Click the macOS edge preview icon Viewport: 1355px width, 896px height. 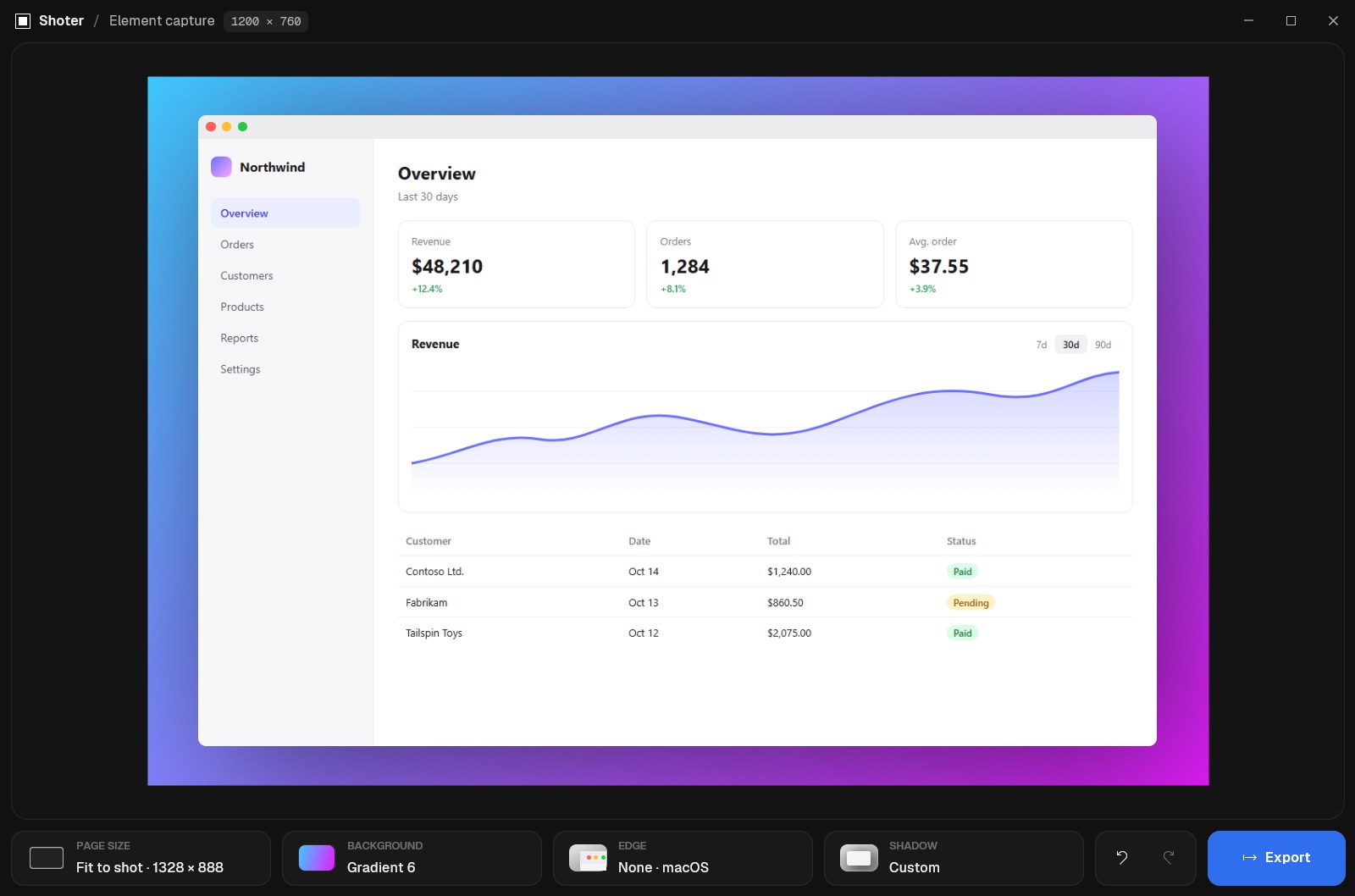[588, 858]
